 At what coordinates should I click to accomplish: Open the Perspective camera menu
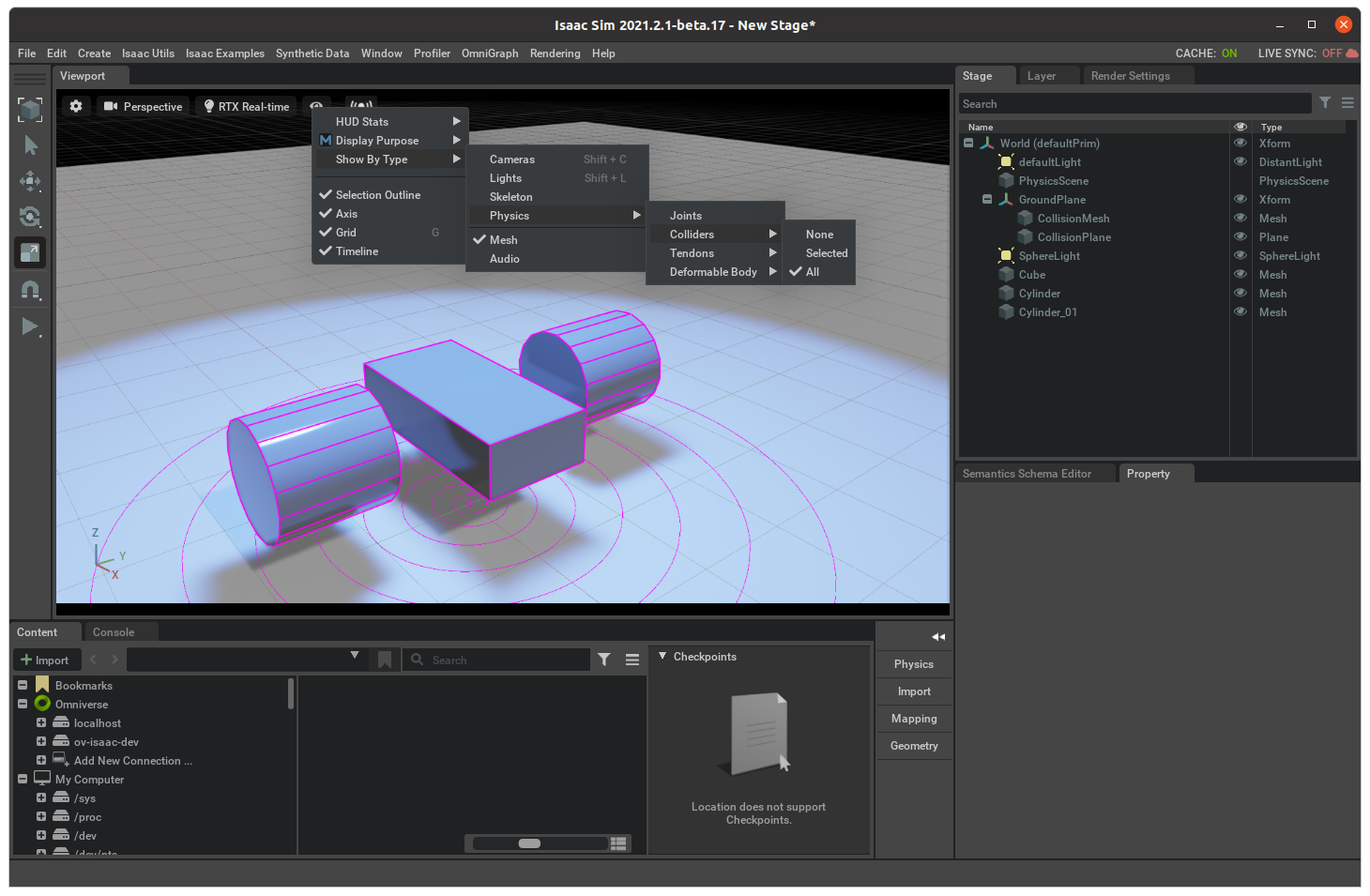click(x=143, y=106)
